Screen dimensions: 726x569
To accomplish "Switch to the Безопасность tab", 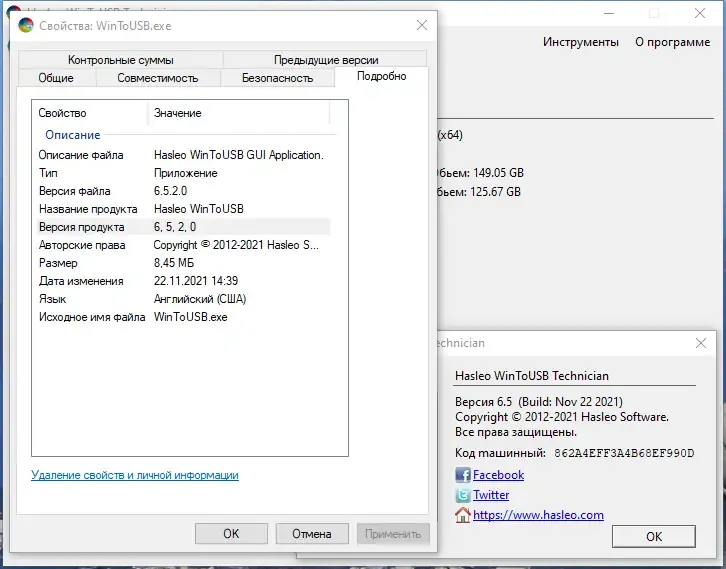I will tap(277, 78).
